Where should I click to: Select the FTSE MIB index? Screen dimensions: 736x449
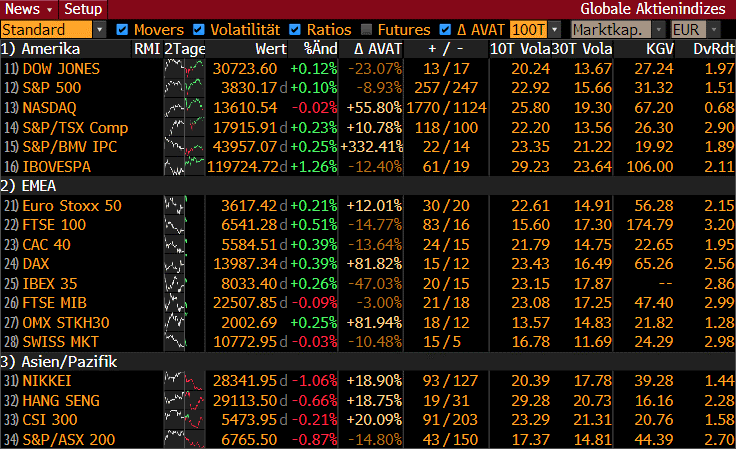coord(54,303)
